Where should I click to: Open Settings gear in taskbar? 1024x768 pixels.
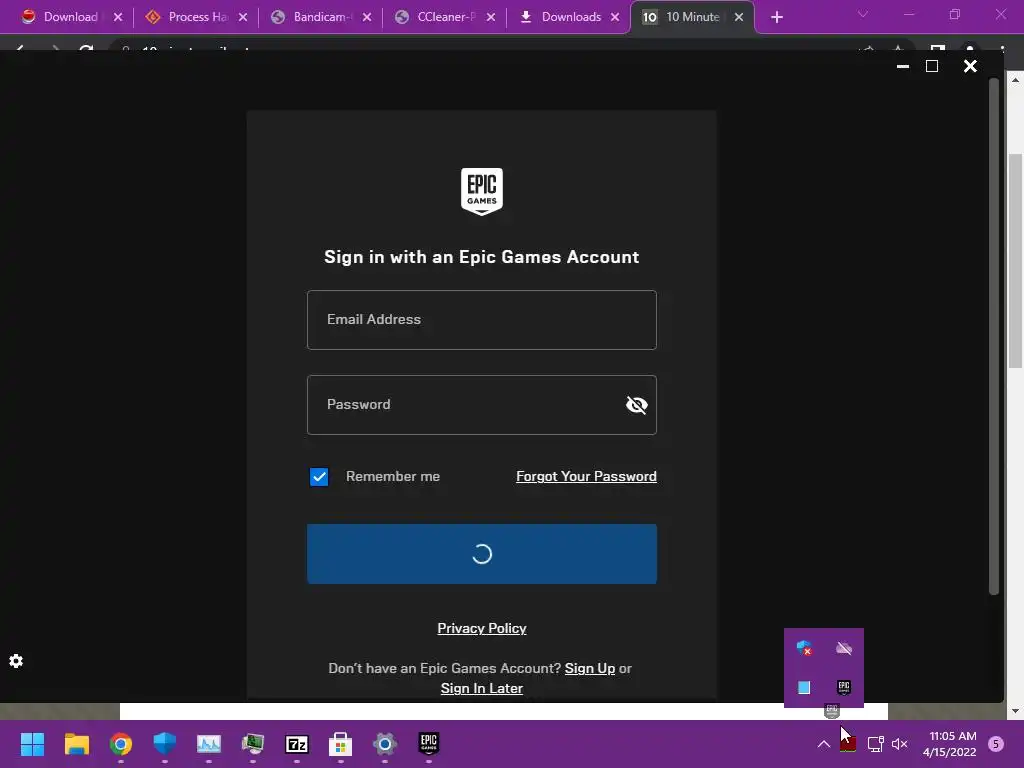coord(385,744)
